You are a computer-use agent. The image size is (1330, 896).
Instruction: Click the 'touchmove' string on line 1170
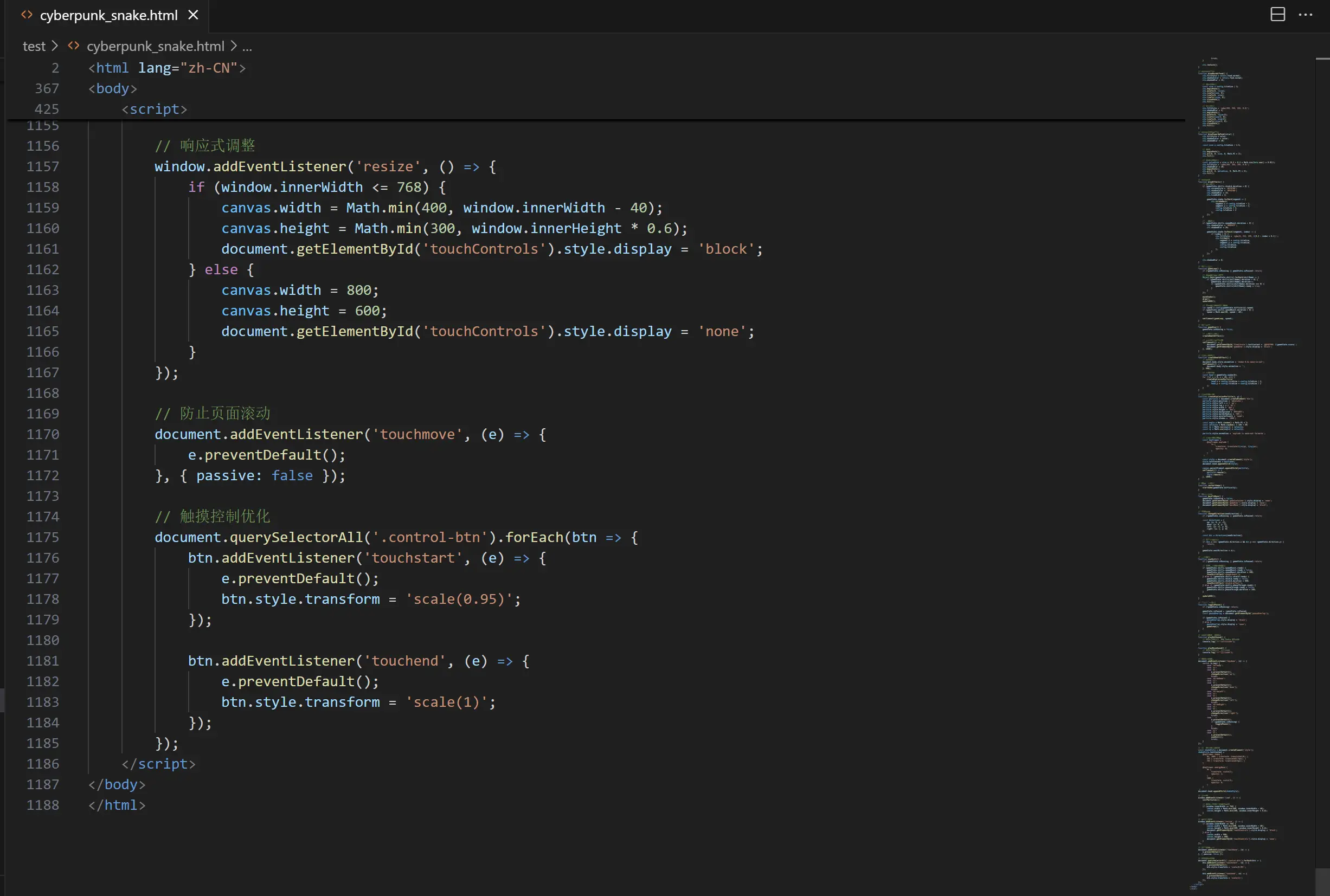click(417, 434)
